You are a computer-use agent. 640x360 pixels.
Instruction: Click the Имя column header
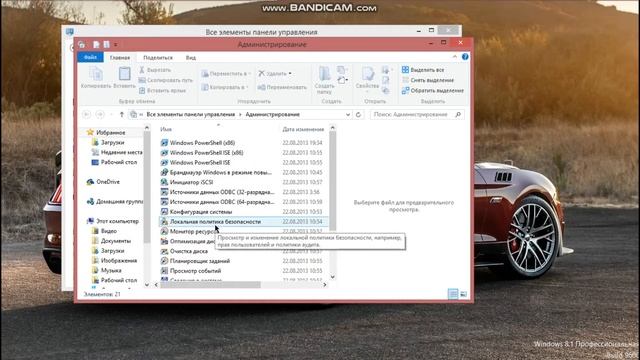pyautogui.click(x=166, y=129)
